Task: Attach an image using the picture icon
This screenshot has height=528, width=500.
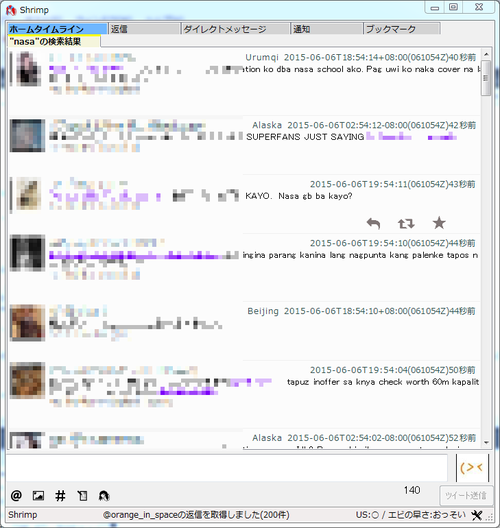Action: point(38,496)
